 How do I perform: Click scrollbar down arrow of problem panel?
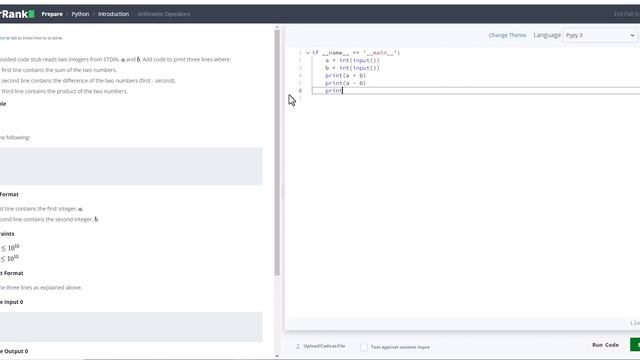click(277, 356)
